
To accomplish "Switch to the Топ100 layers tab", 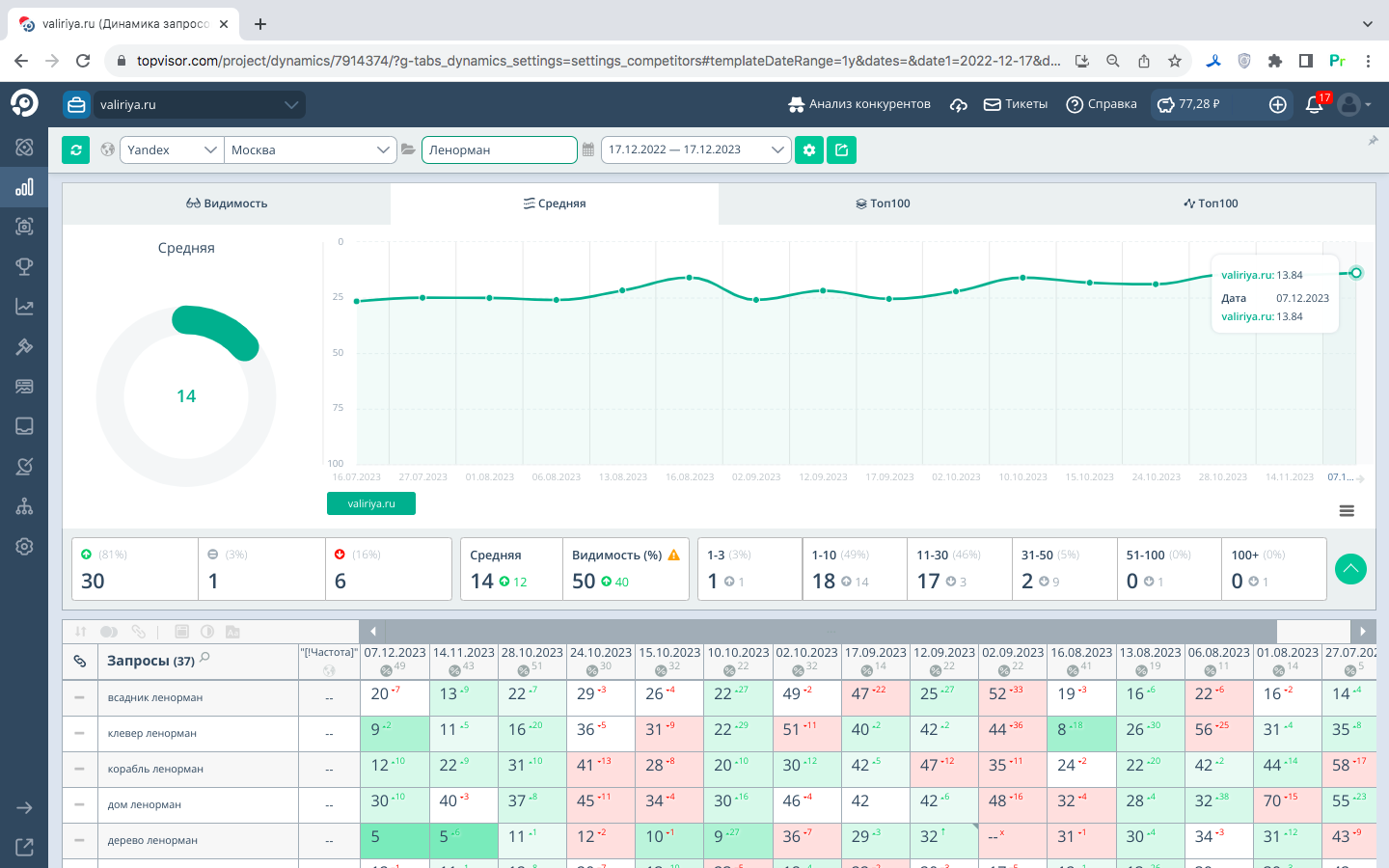I will [x=883, y=203].
